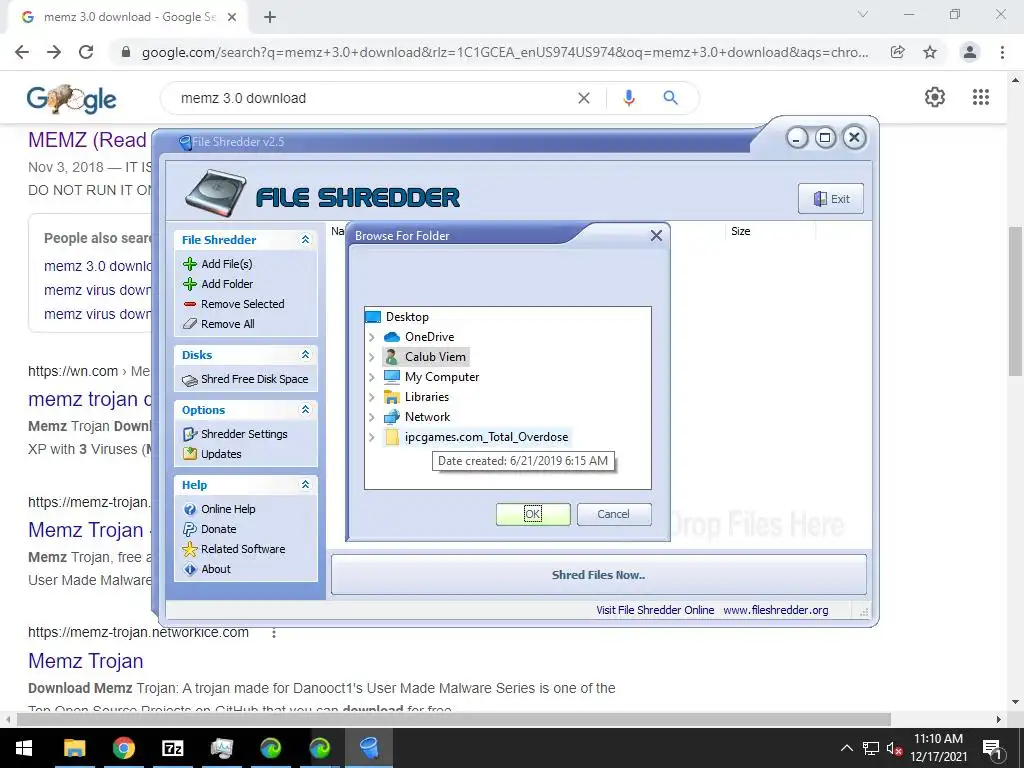This screenshot has width=1024, height=768.
Task: Click the Updates icon in Options
Action: (189, 454)
